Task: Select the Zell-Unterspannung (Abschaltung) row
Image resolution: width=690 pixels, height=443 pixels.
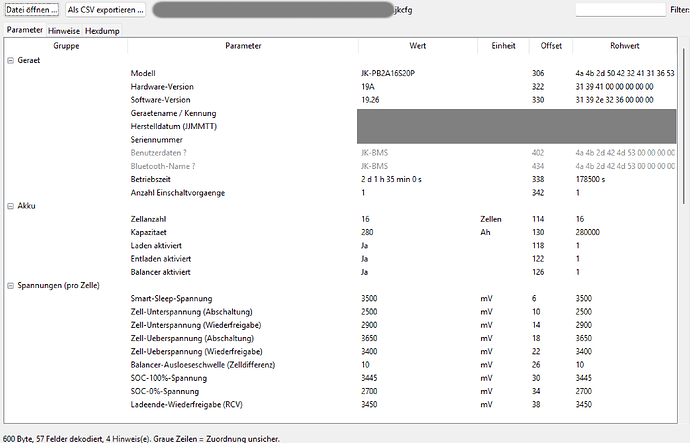Action: pyautogui.click(x=340, y=312)
